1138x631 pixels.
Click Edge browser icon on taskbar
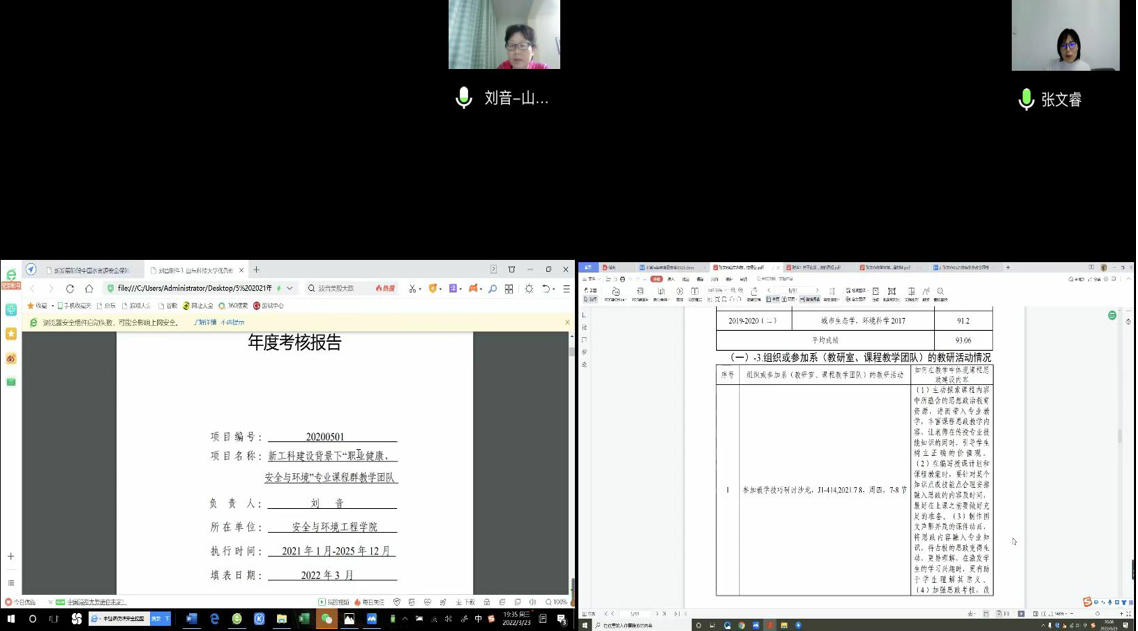point(214,619)
